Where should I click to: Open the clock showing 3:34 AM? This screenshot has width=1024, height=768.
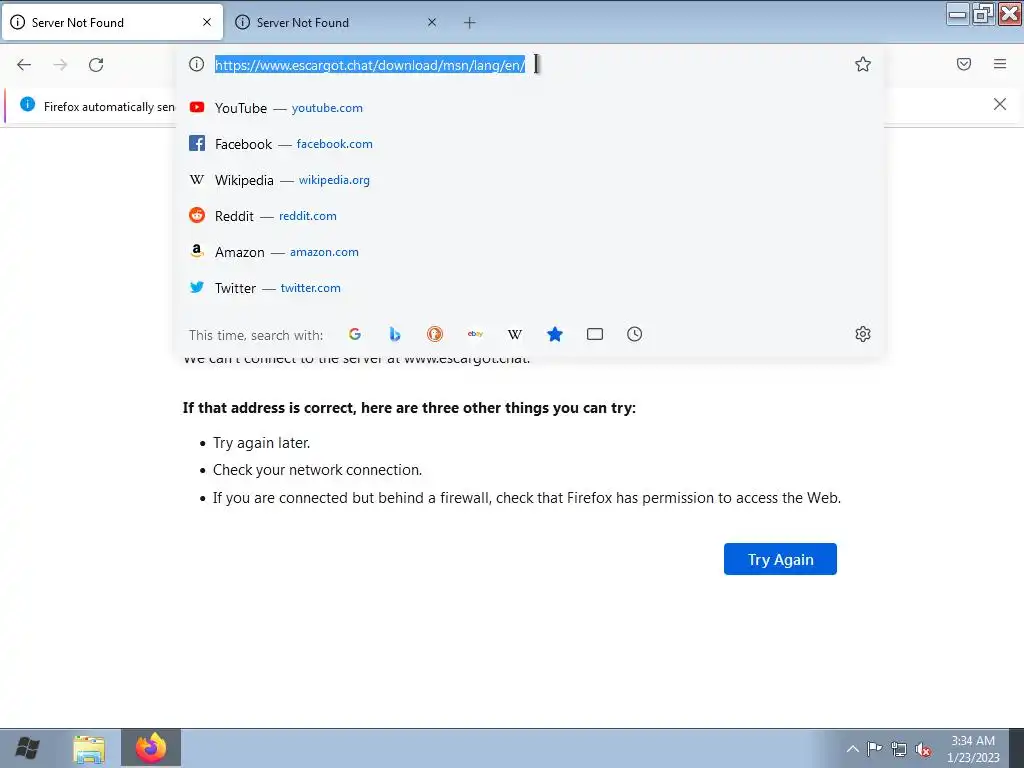click(x=973, y=749)
